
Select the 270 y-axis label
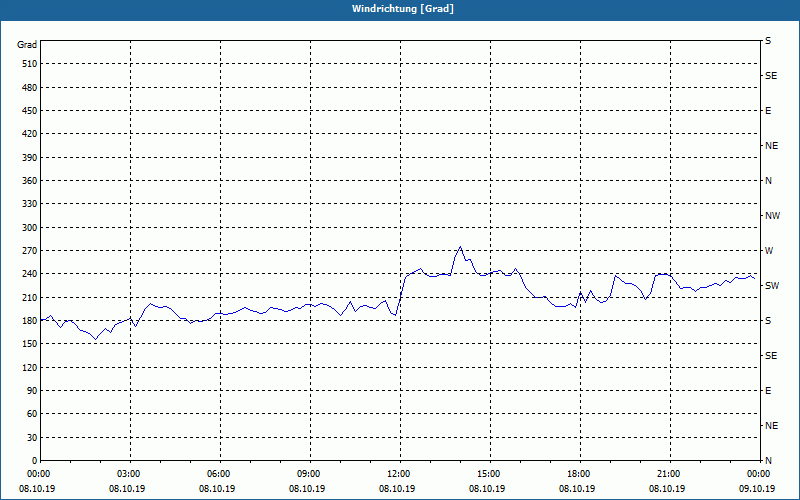30,251
